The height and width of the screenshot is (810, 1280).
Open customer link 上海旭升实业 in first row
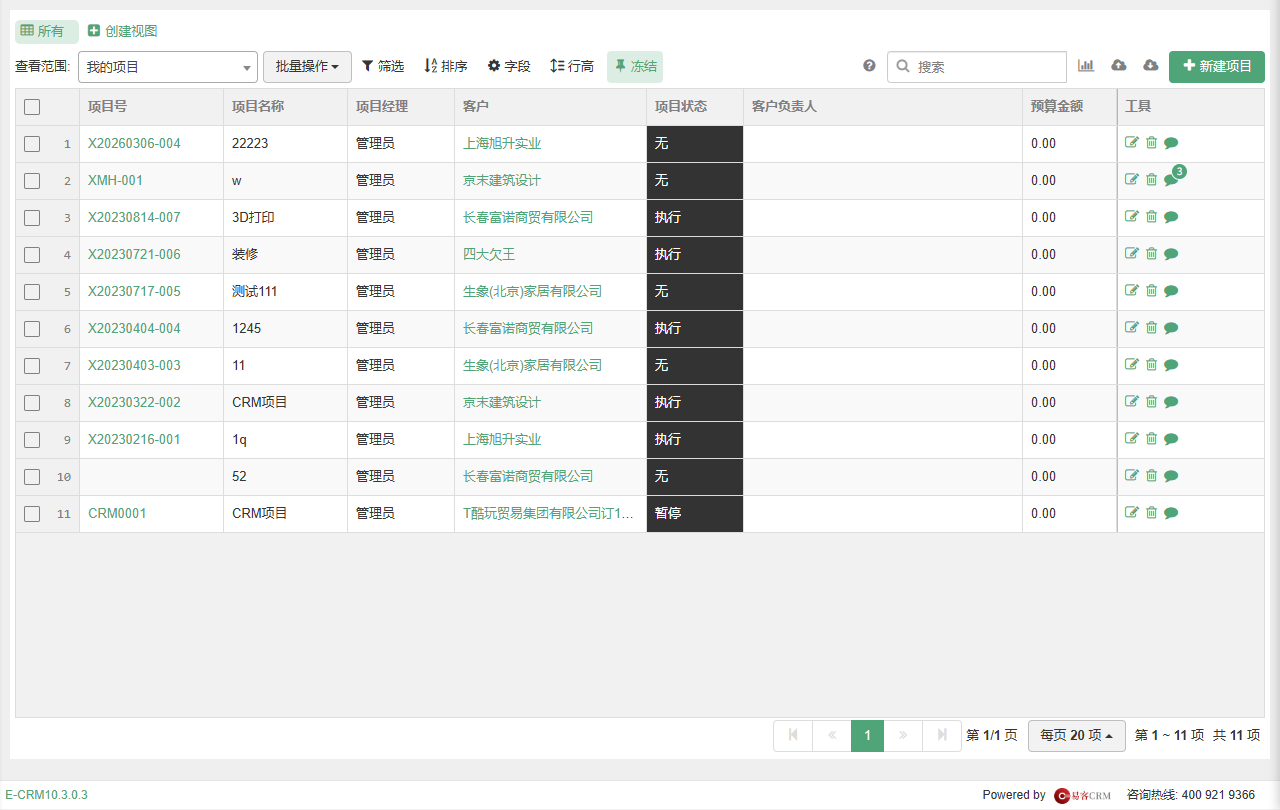[x=502, y=143]
